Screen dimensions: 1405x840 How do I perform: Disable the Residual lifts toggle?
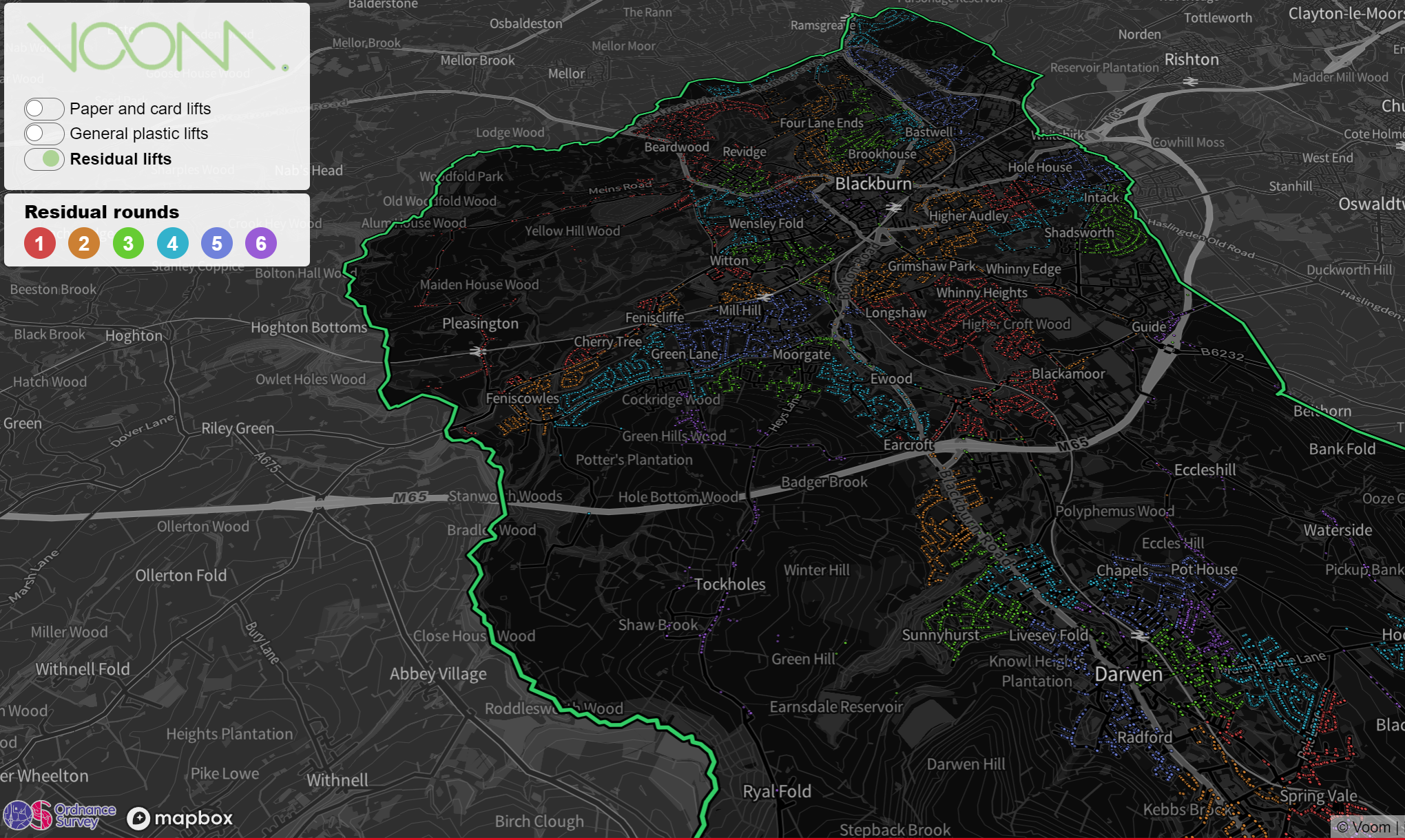point(44,159)
